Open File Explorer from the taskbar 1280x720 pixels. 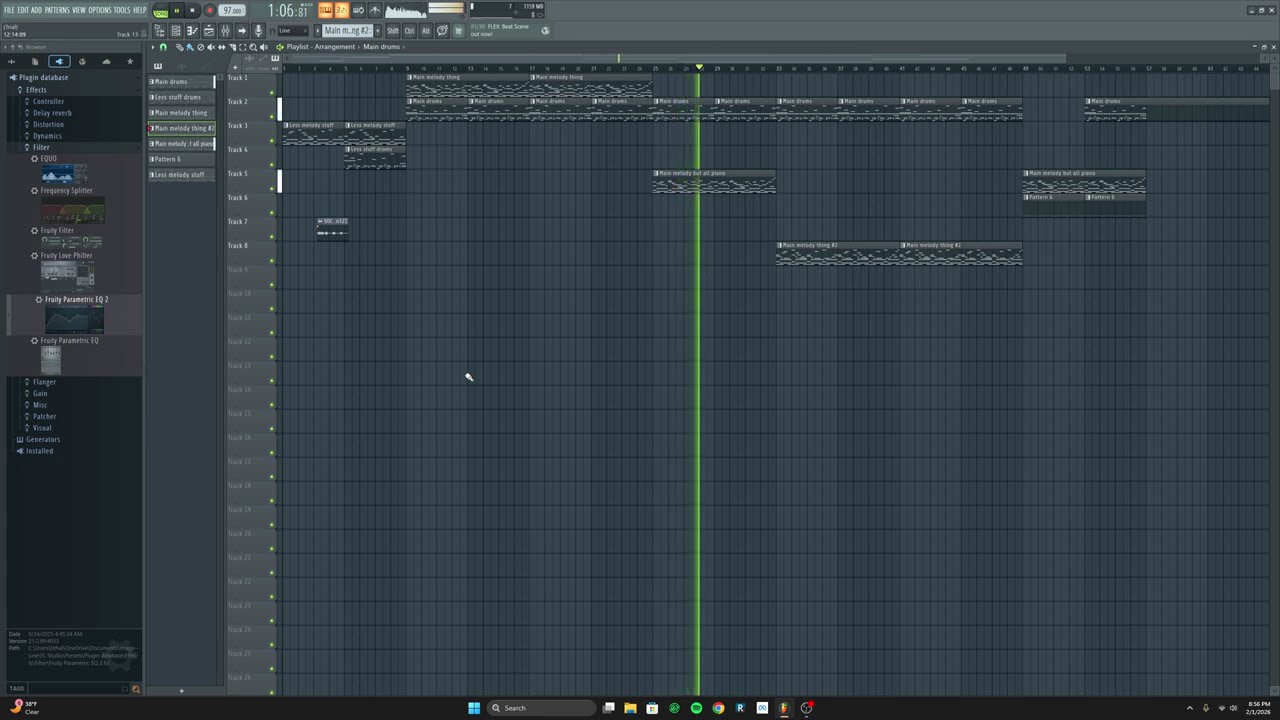click(x=630, y=708)
